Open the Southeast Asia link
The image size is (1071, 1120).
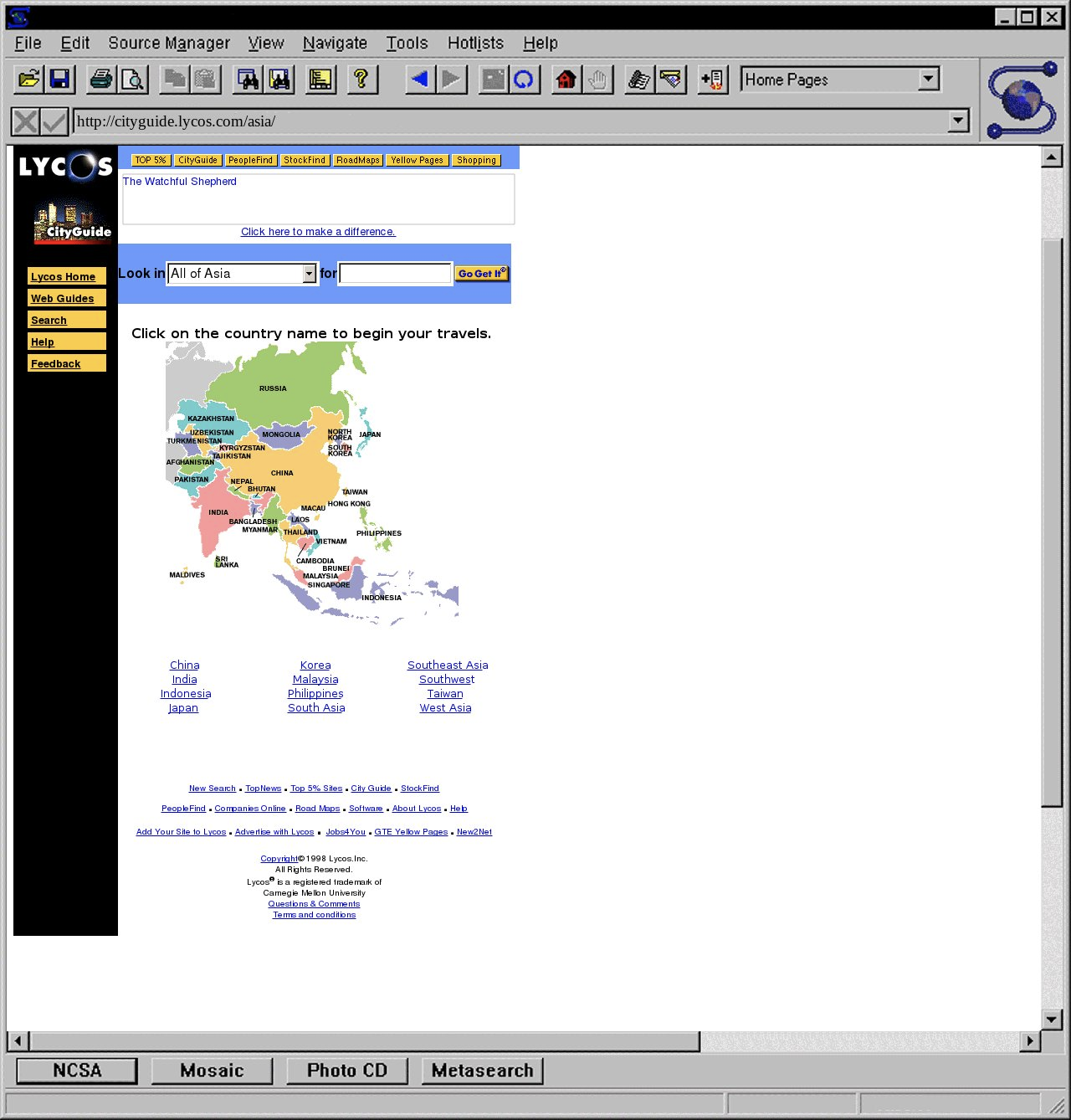click(448, 665)
